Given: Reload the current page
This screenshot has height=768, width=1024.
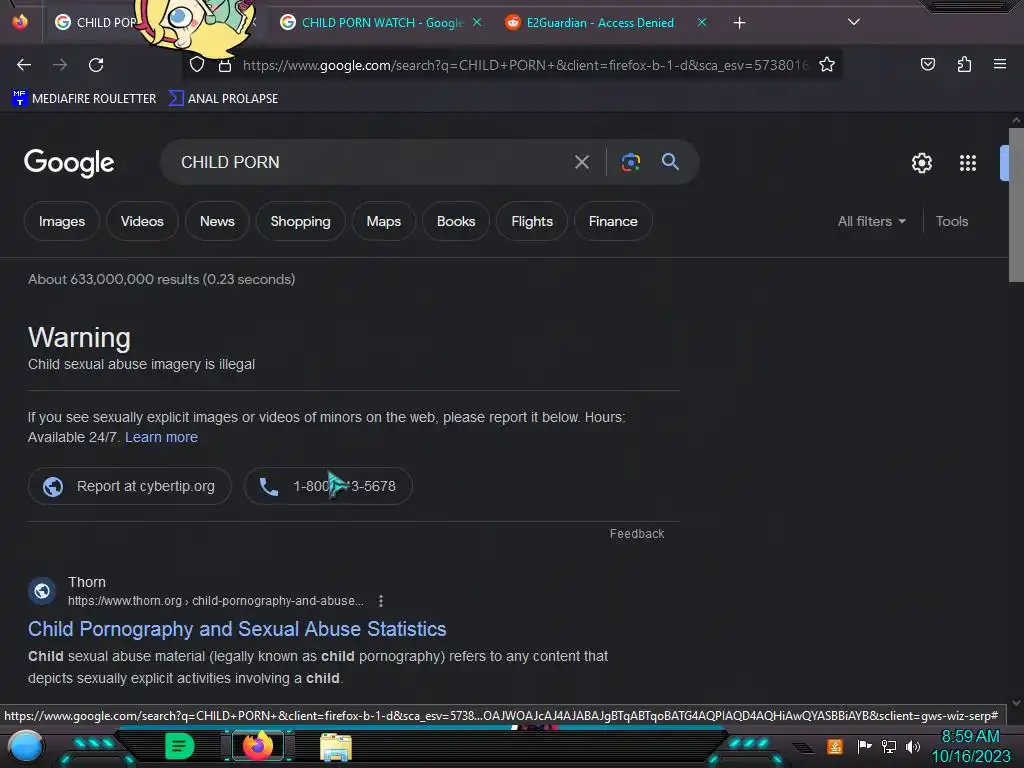Looking at the screenshot, I should tap(96, 65).
